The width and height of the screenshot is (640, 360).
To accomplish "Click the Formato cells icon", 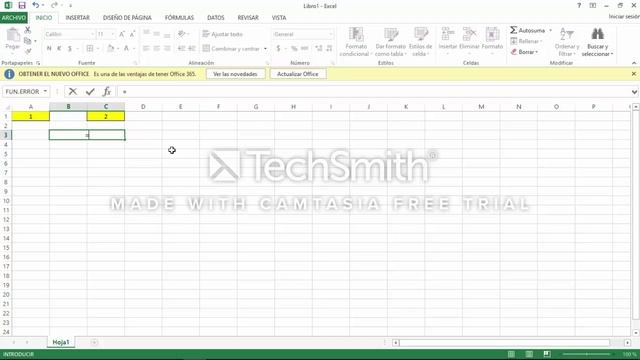I will pyautogui.click(x=492, y=34).
